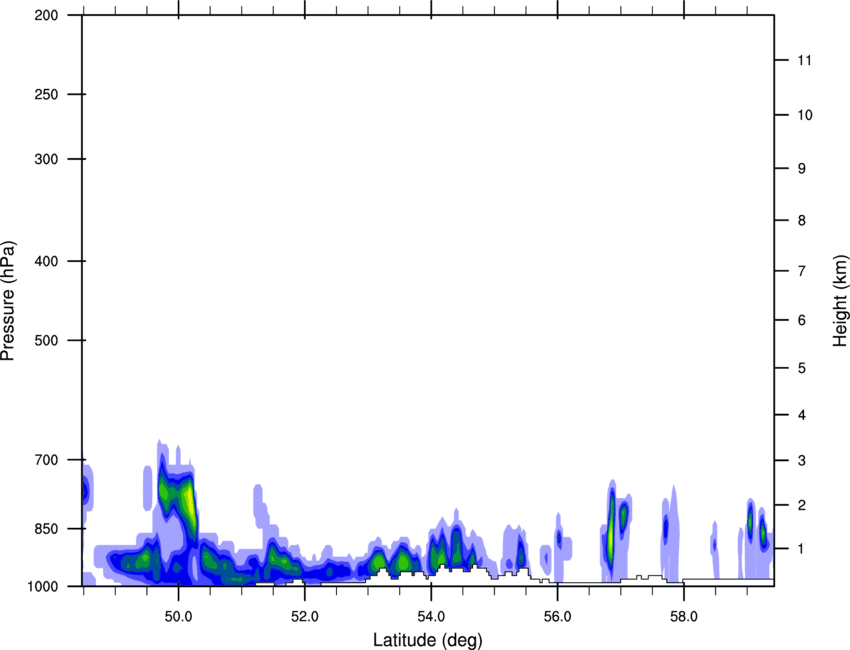Select the 1000 pressure tick label
This screenshot has width=850, height=650.
pyautogui.click(x=43, y=587)
